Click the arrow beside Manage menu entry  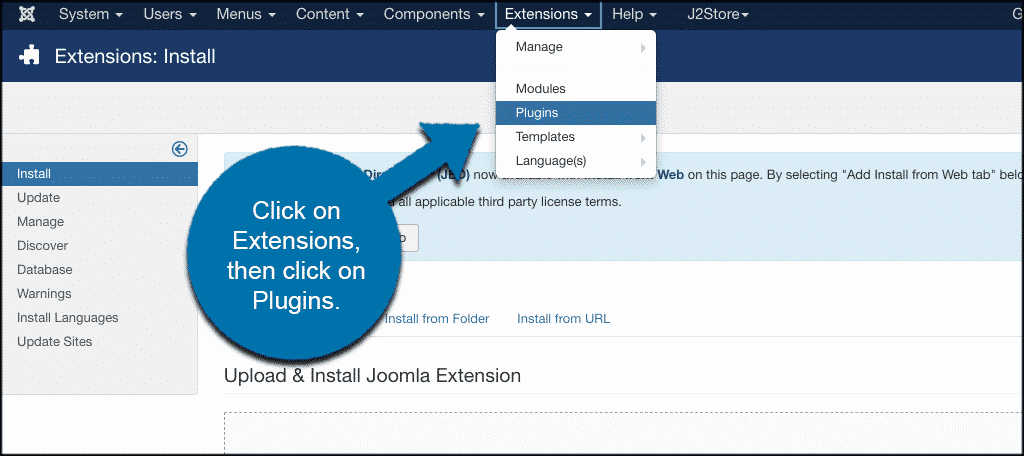(643, 48)
